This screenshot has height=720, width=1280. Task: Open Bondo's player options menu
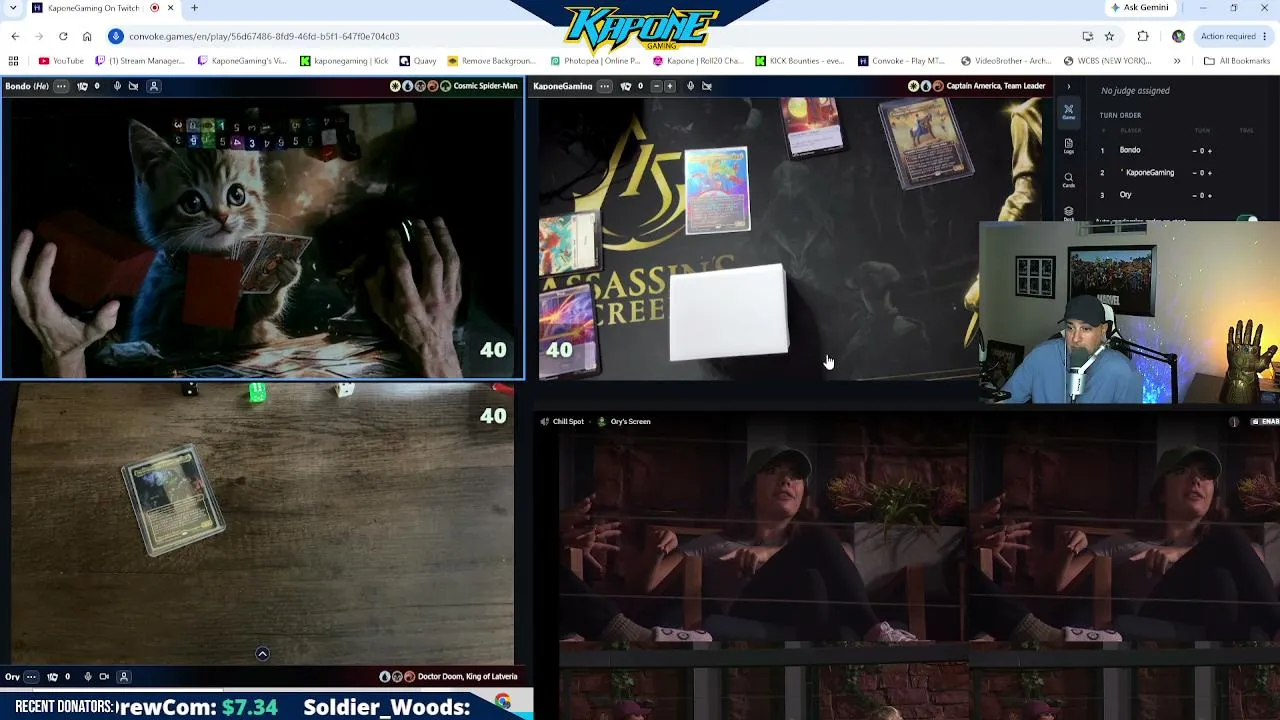click(x=61, y=86)
